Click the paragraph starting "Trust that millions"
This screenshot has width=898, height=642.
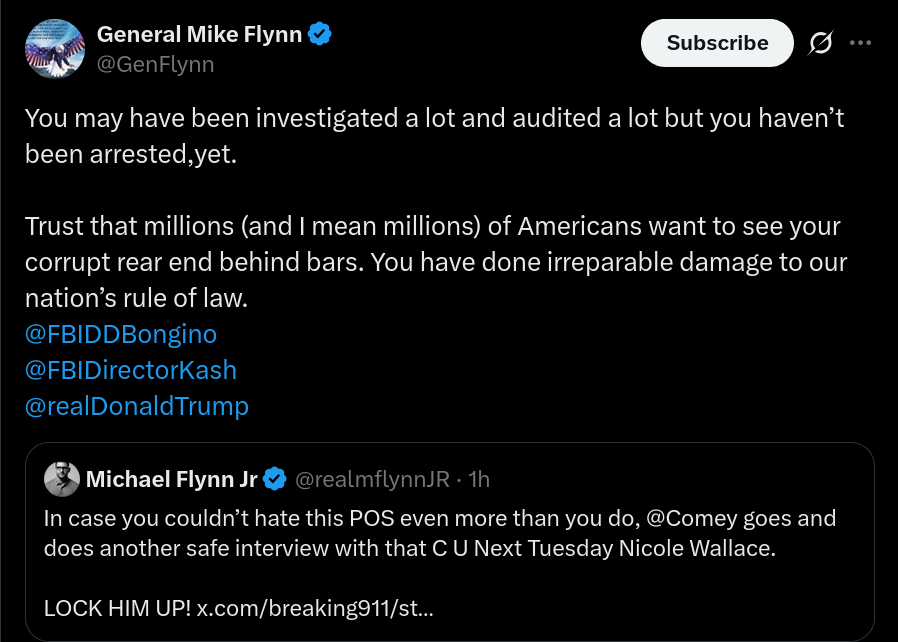[x=436, y=262]
